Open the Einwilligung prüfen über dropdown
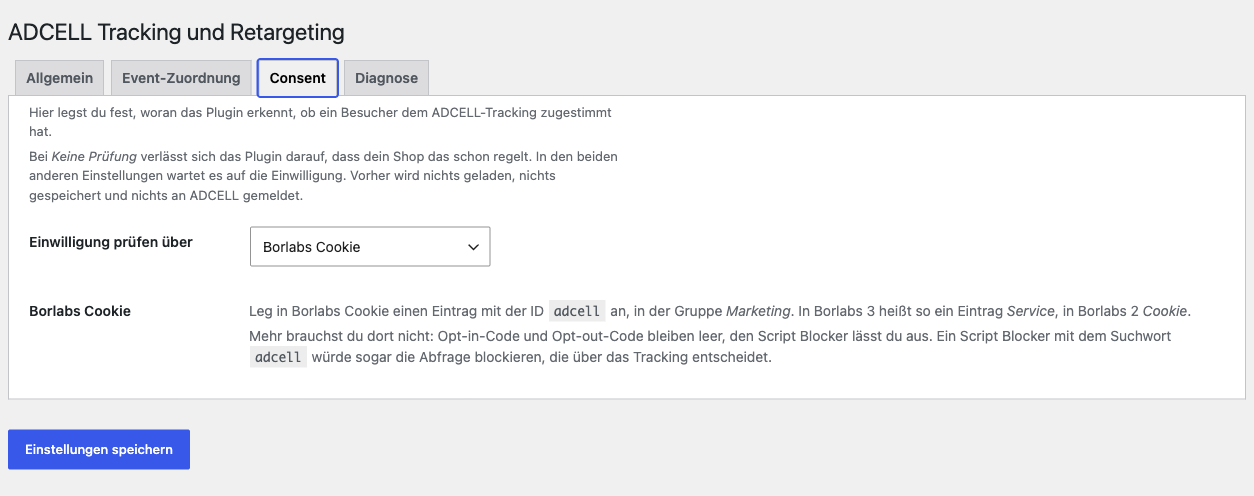1254x496 pixels. coord(370,247)
